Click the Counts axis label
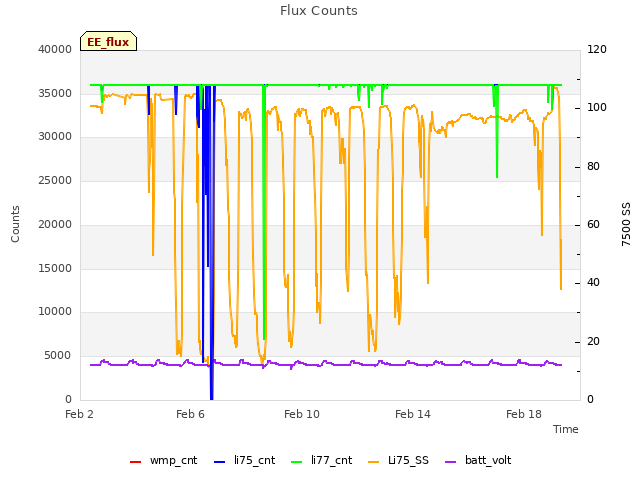 [15, 224]
